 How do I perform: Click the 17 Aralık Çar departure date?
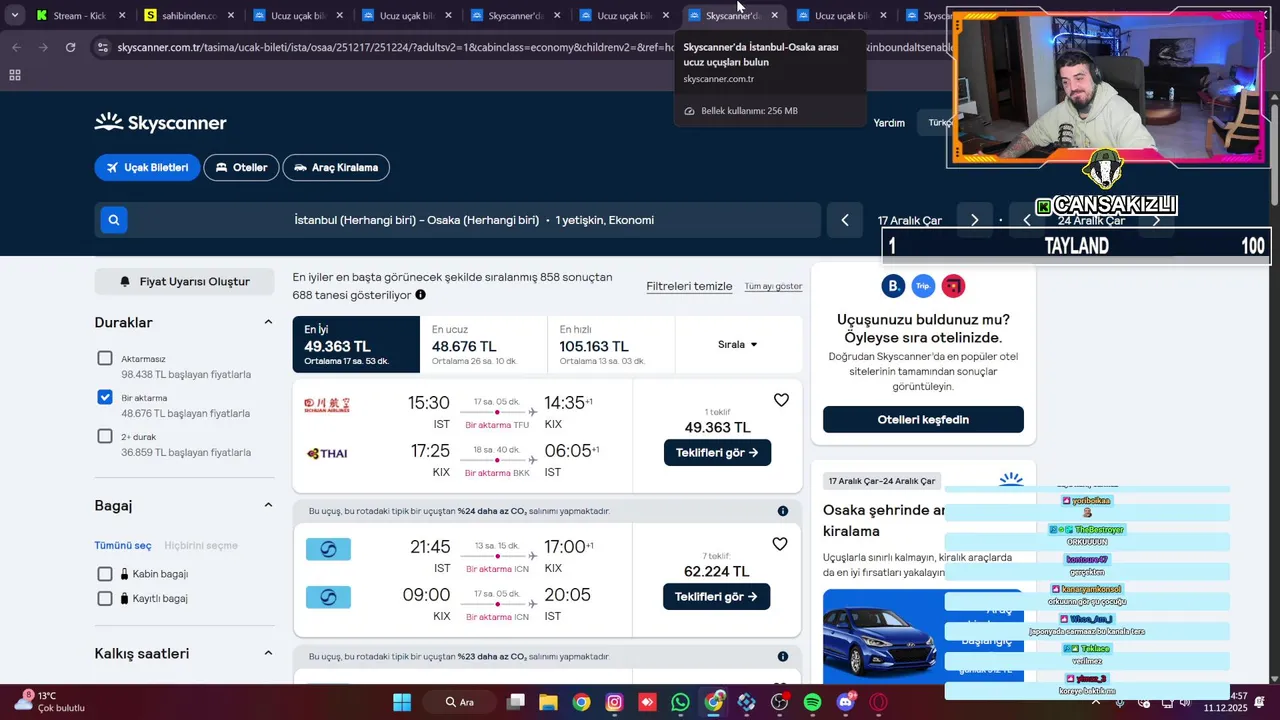pos(910,220)
